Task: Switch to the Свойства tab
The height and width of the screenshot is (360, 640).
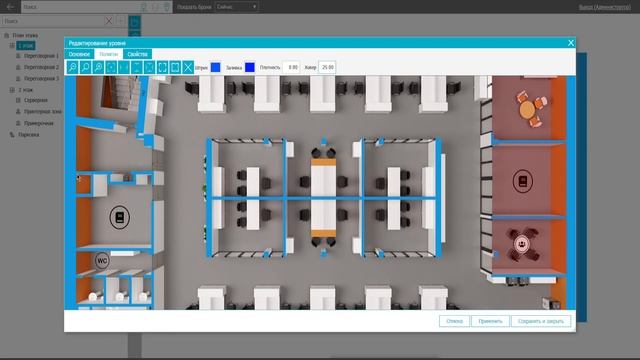Action: [x=137, y=54]
